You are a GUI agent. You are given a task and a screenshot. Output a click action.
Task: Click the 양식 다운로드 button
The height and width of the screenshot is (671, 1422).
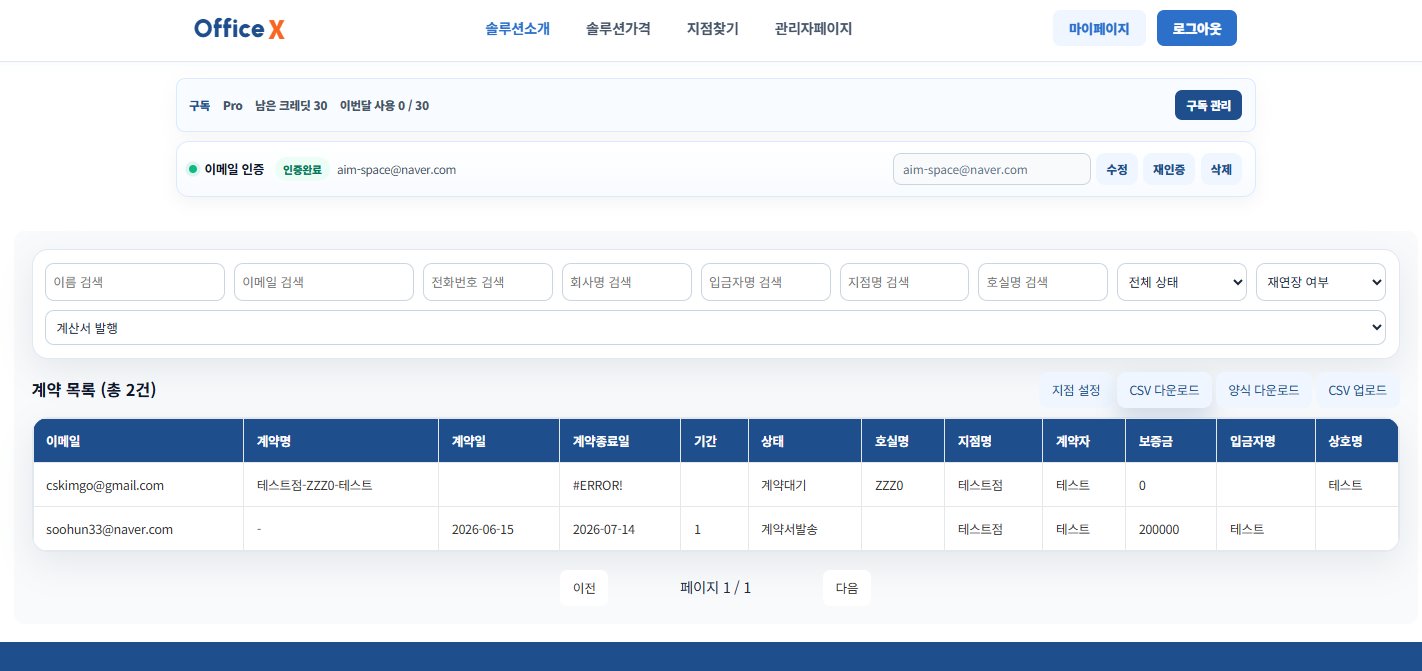[x=1264, y=390]
